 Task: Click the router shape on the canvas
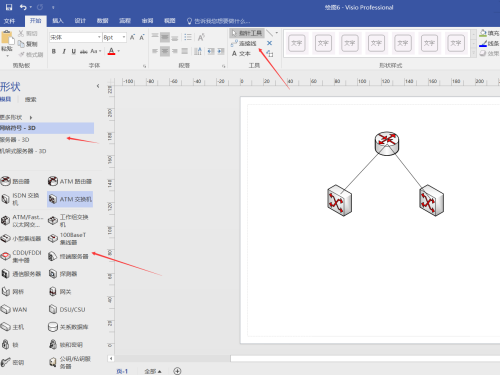pyautogui.click(x=387, y=143)
